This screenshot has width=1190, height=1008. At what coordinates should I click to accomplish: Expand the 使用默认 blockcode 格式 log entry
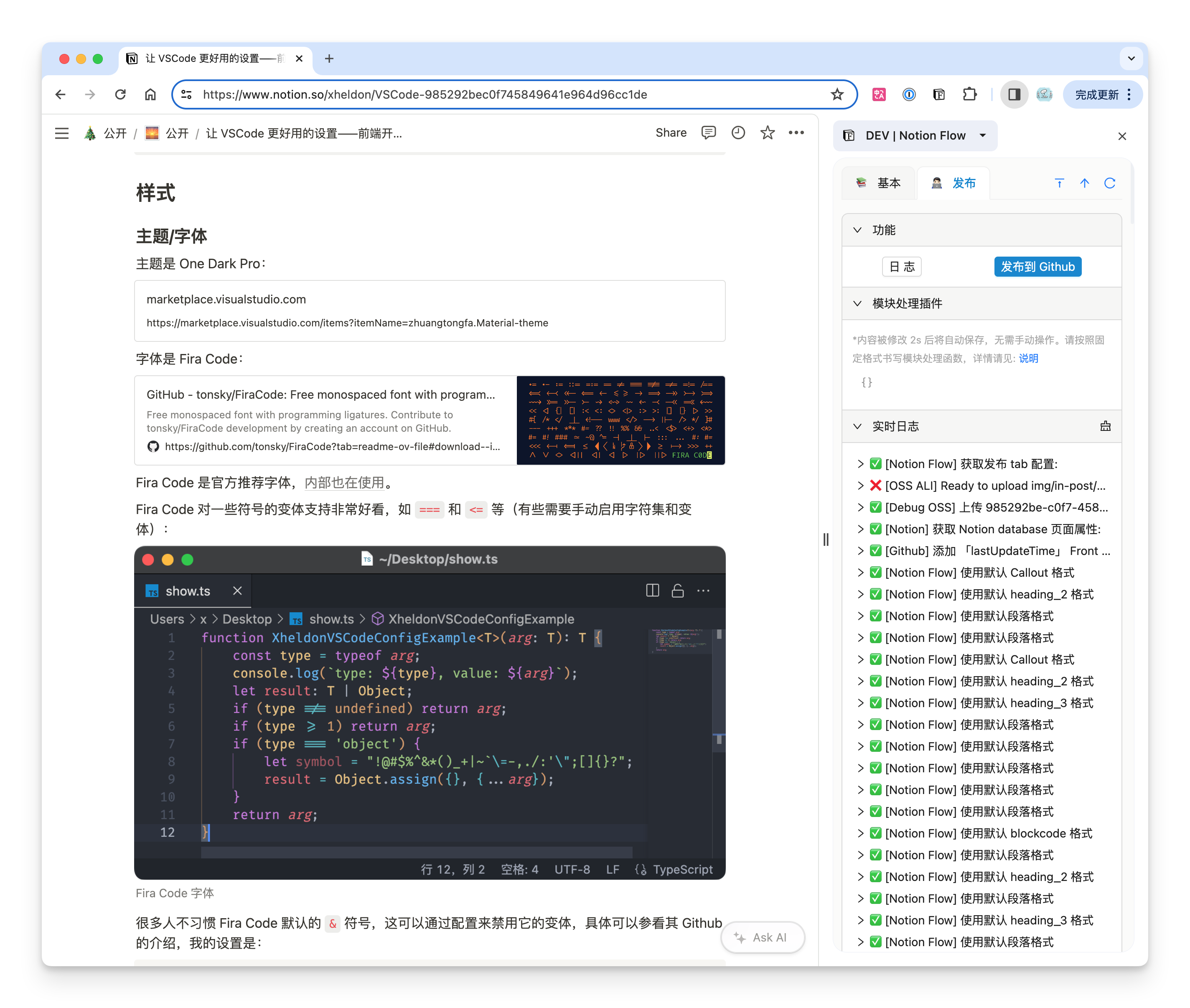pyautogui.click(x=860, y=833)
